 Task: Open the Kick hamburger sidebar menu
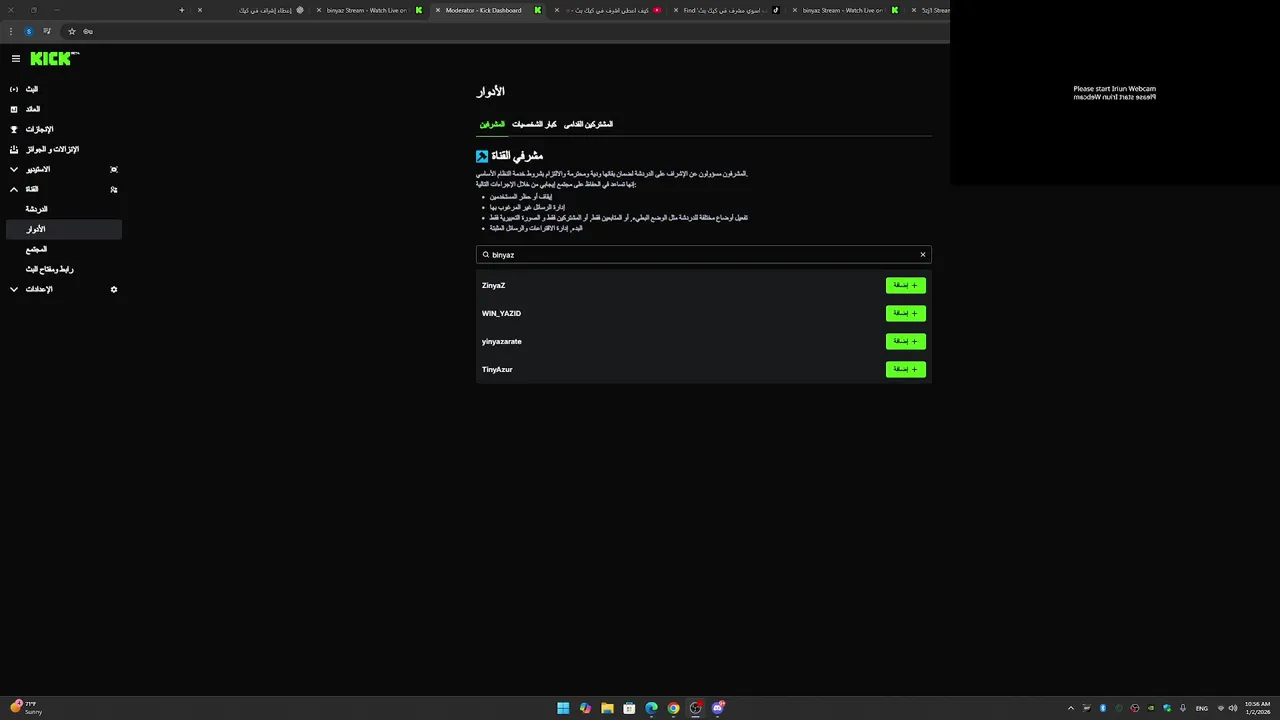pyautogui.click(x=16, y=59)
